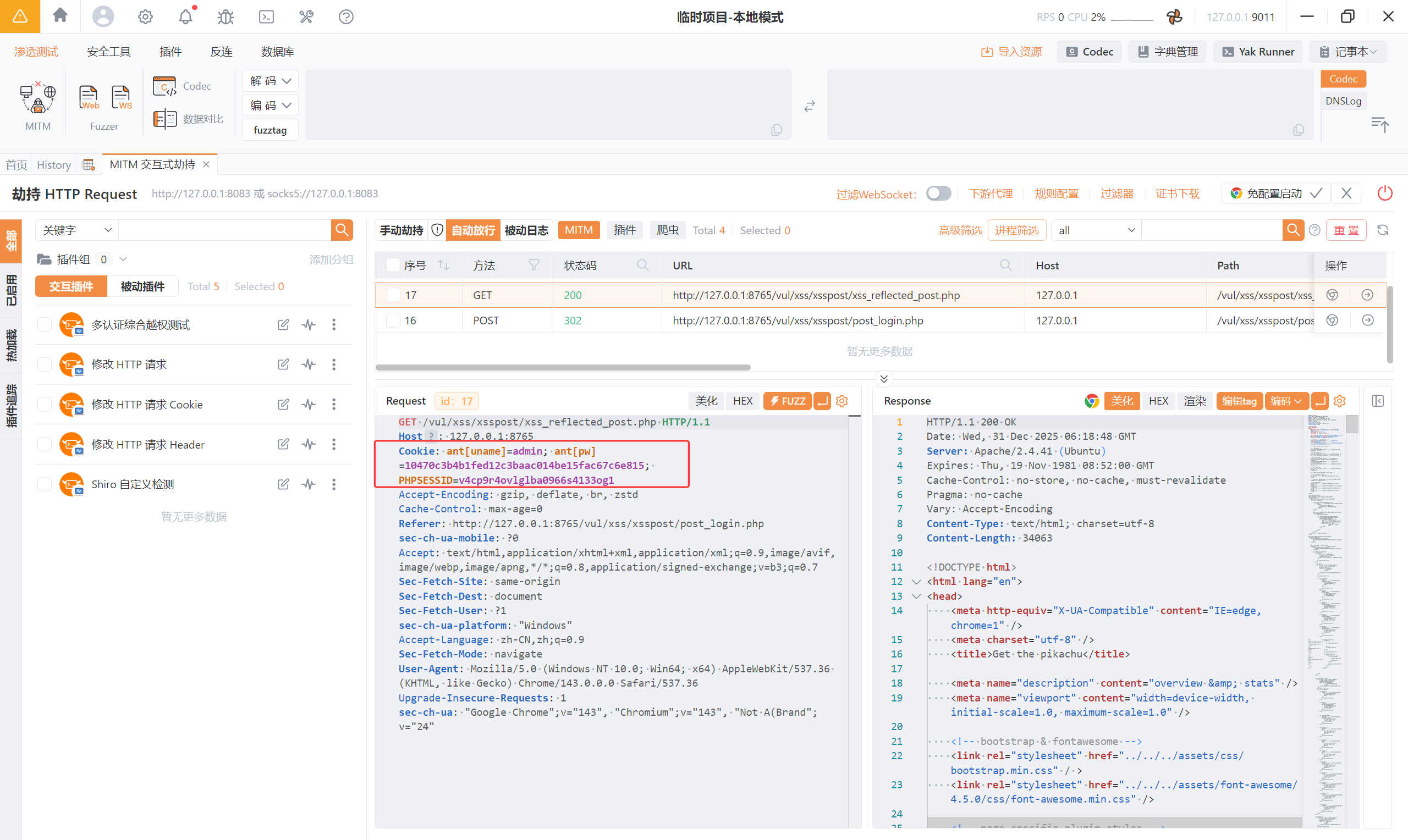
Task: Open the 关键字 search type dropdown
Action: tap(77, 230)
